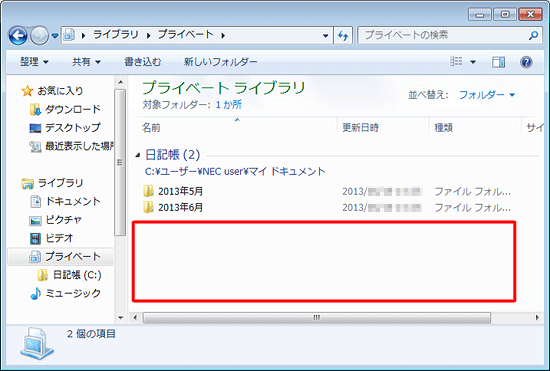Go back with the Back arrow button

coord(18,35)
